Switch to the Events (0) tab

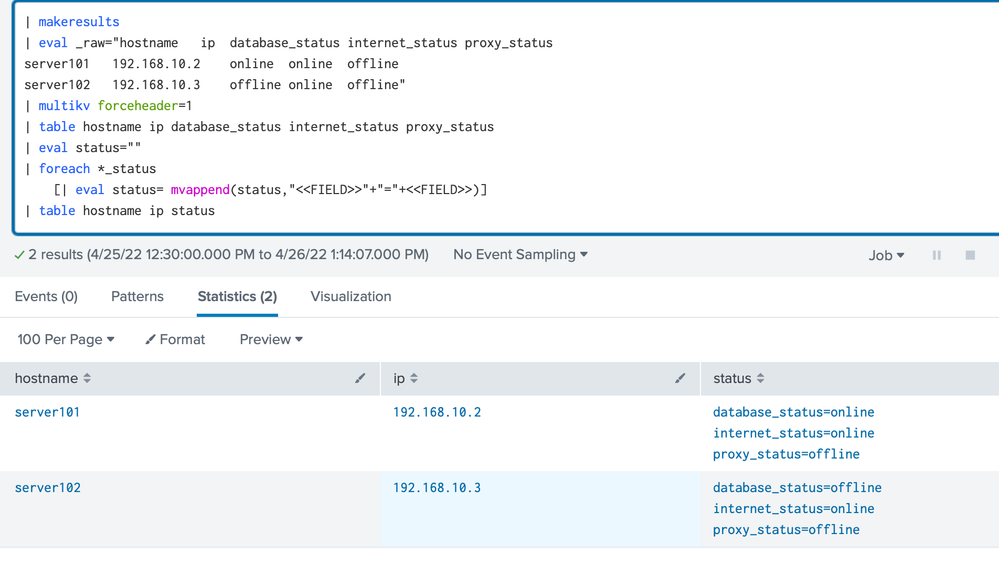tap(46, 296)
